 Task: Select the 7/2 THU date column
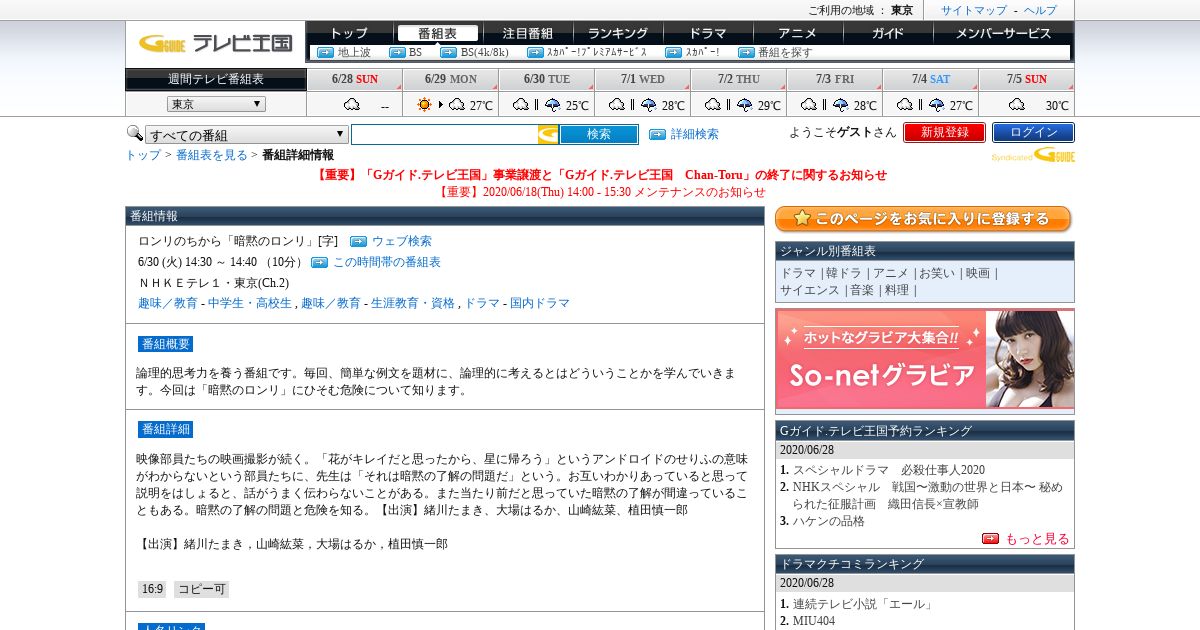[x=739, y=79]
